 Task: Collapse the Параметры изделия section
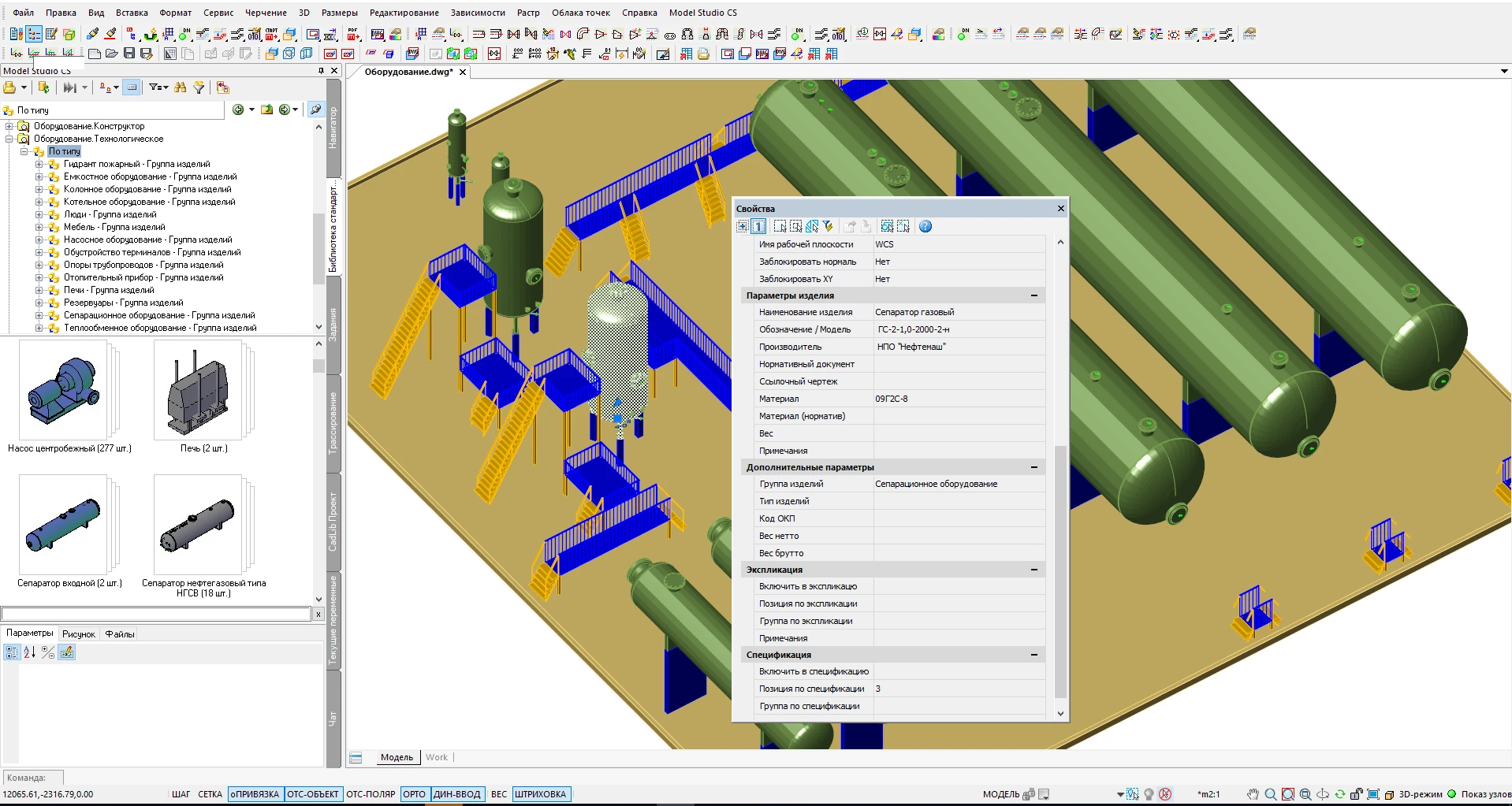(1034, 295)
